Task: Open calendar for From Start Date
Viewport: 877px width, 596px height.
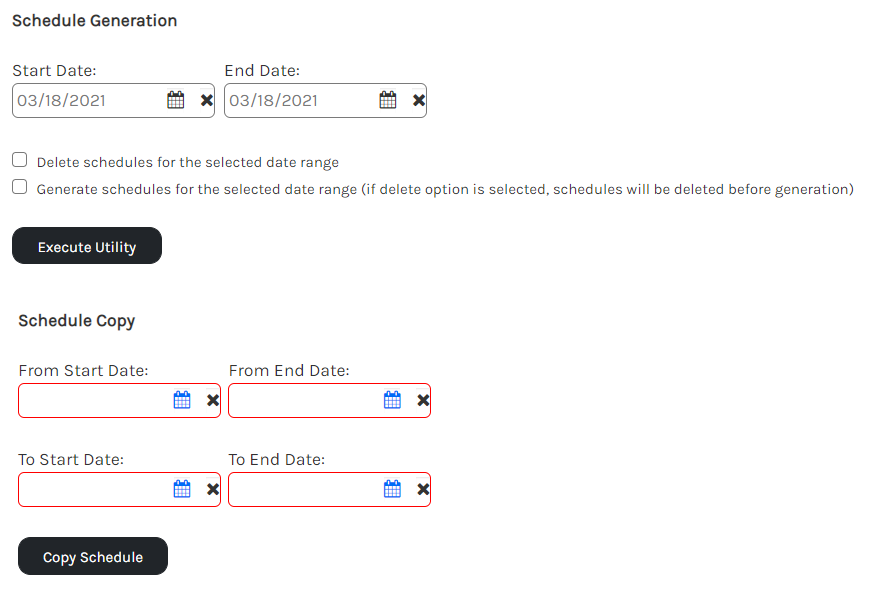Action: point(182,400)
